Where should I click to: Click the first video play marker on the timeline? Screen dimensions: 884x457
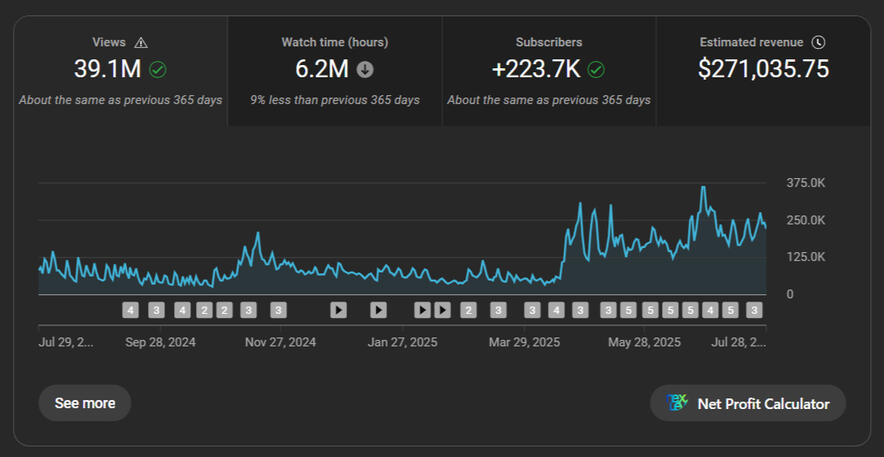pyautogui.click(x=339, y=310)
